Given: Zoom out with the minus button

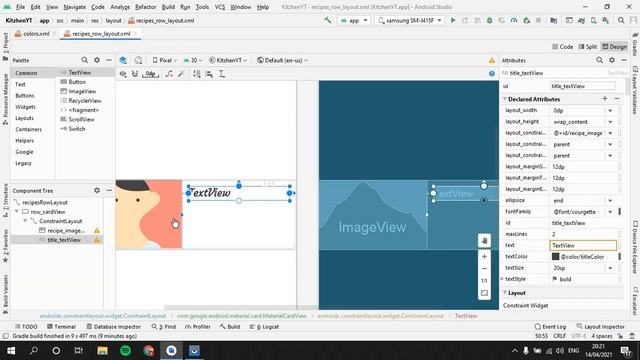Looking at the screenshot, I should [484, 269].
